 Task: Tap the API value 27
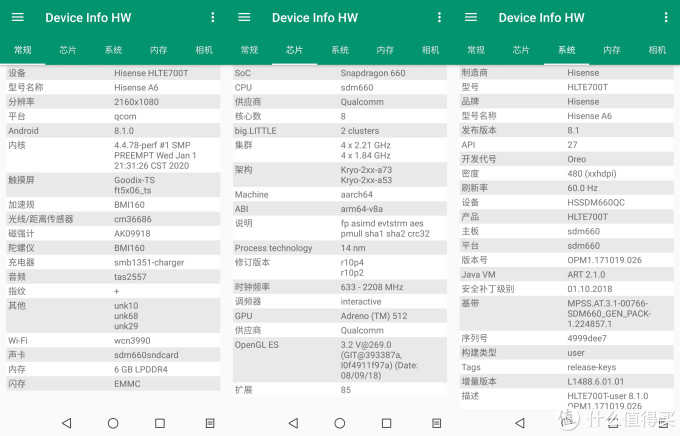point(572,145)
